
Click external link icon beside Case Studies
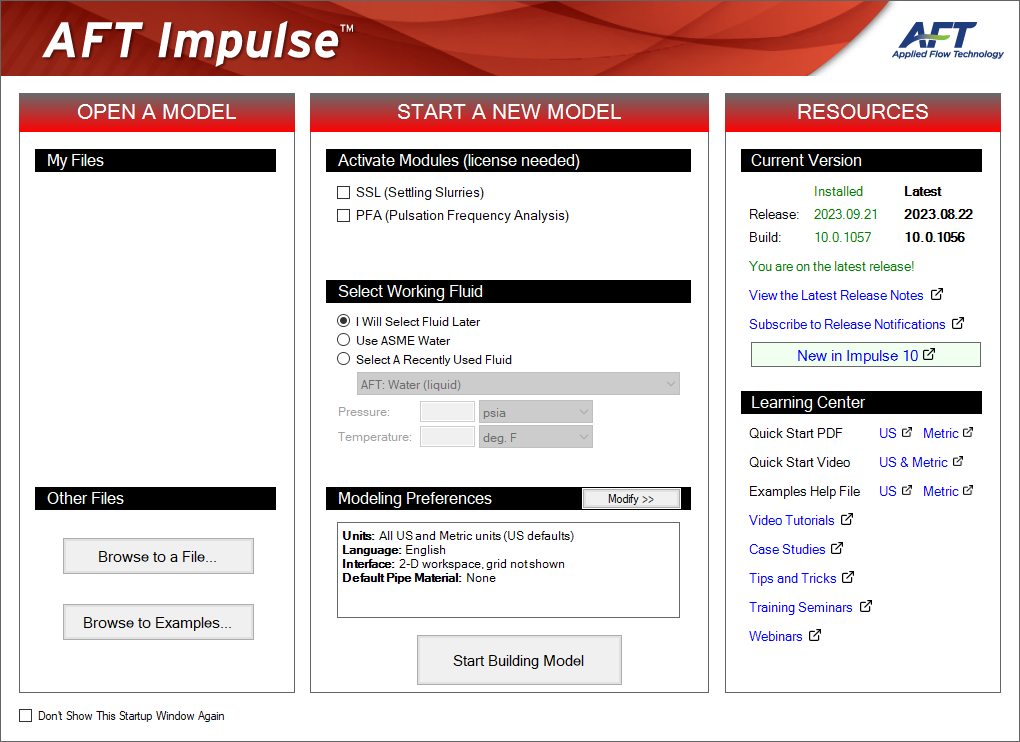pyautogui.click(x=838, y=549)
